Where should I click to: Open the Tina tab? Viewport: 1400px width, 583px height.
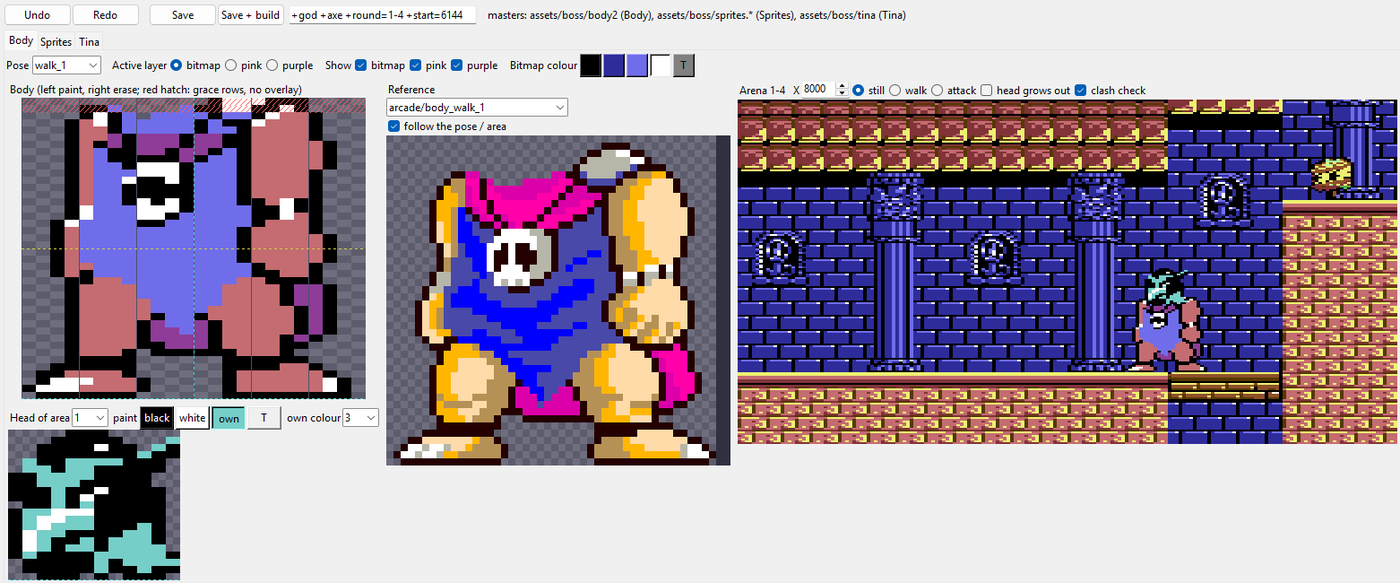click(x=89, y=42)
